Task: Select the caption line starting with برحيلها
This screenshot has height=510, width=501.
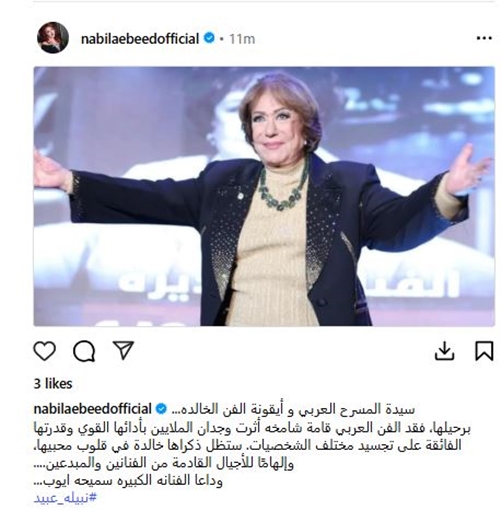Action: (x=252, y=428)
